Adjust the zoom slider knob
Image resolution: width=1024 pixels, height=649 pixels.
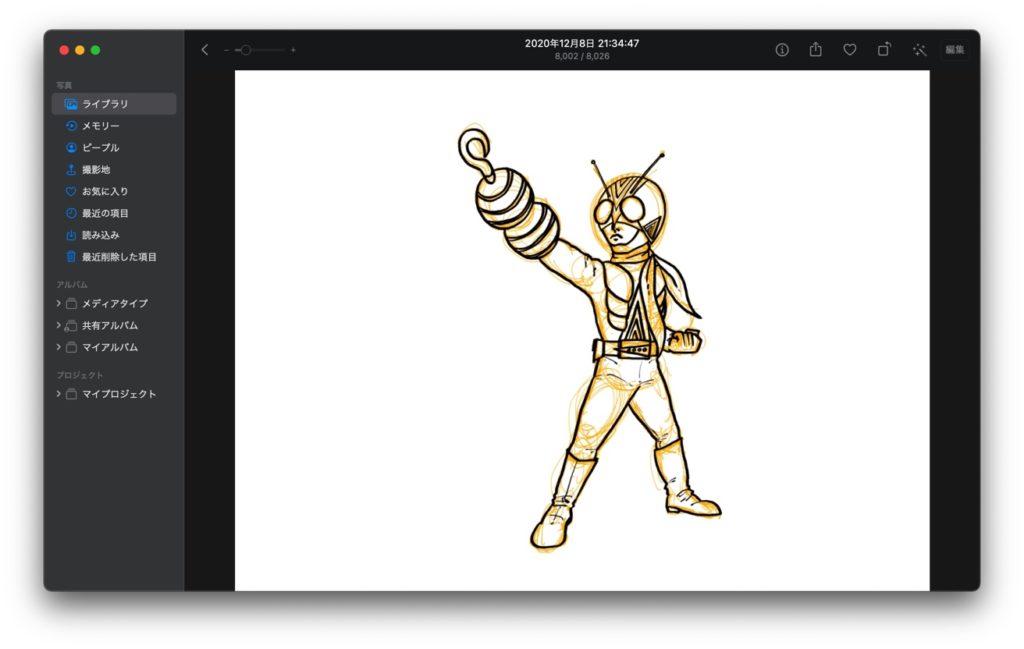[x=246, y=50]
